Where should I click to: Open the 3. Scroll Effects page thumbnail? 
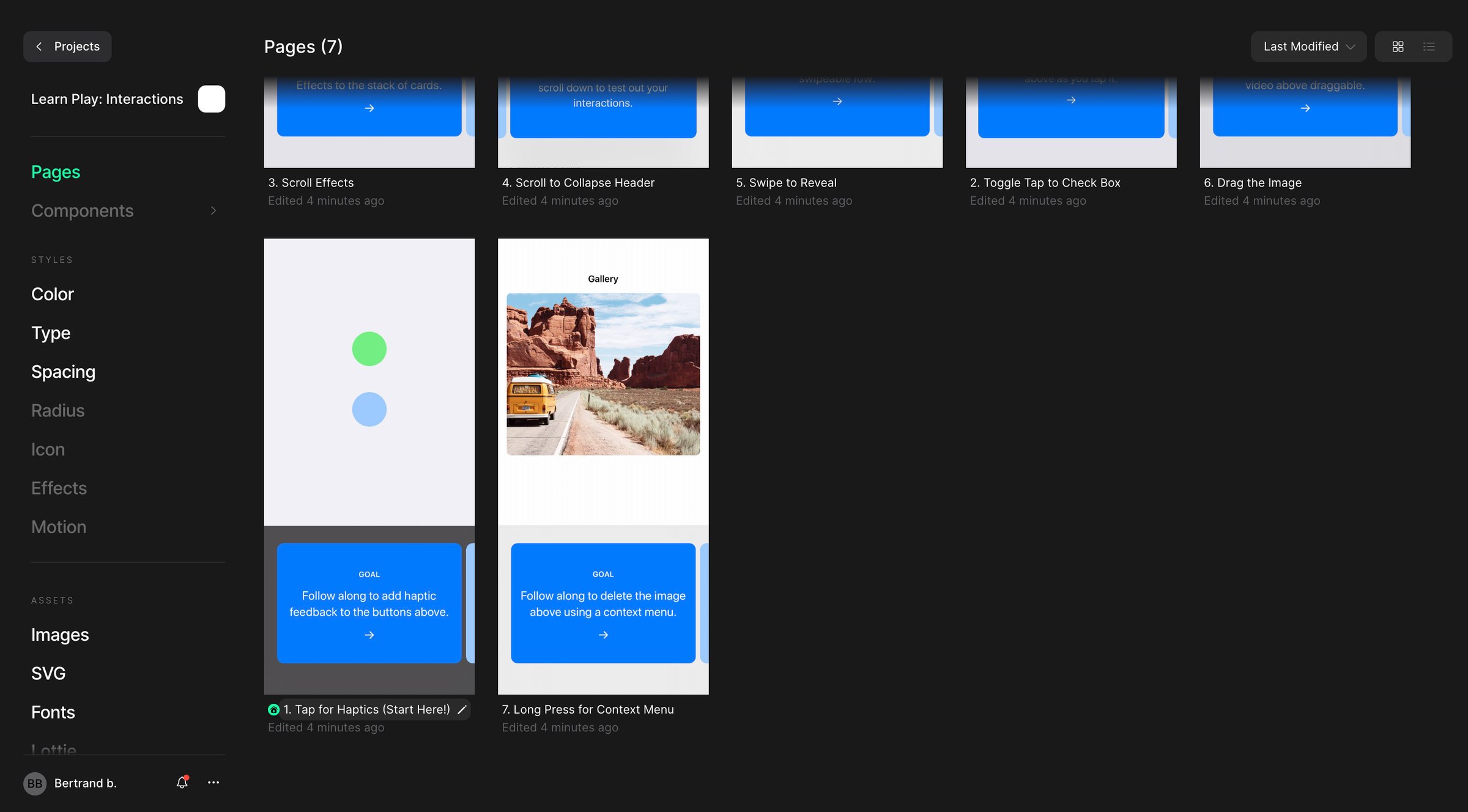(x=369, y=122)
